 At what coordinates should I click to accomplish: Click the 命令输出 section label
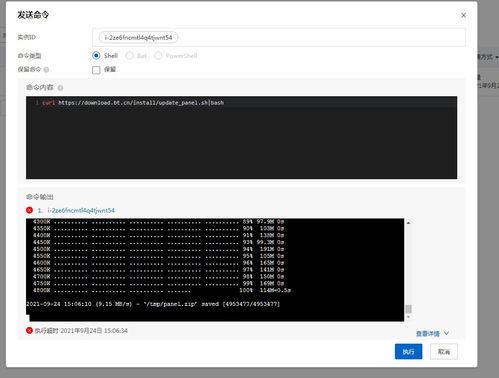click(40, 197)
